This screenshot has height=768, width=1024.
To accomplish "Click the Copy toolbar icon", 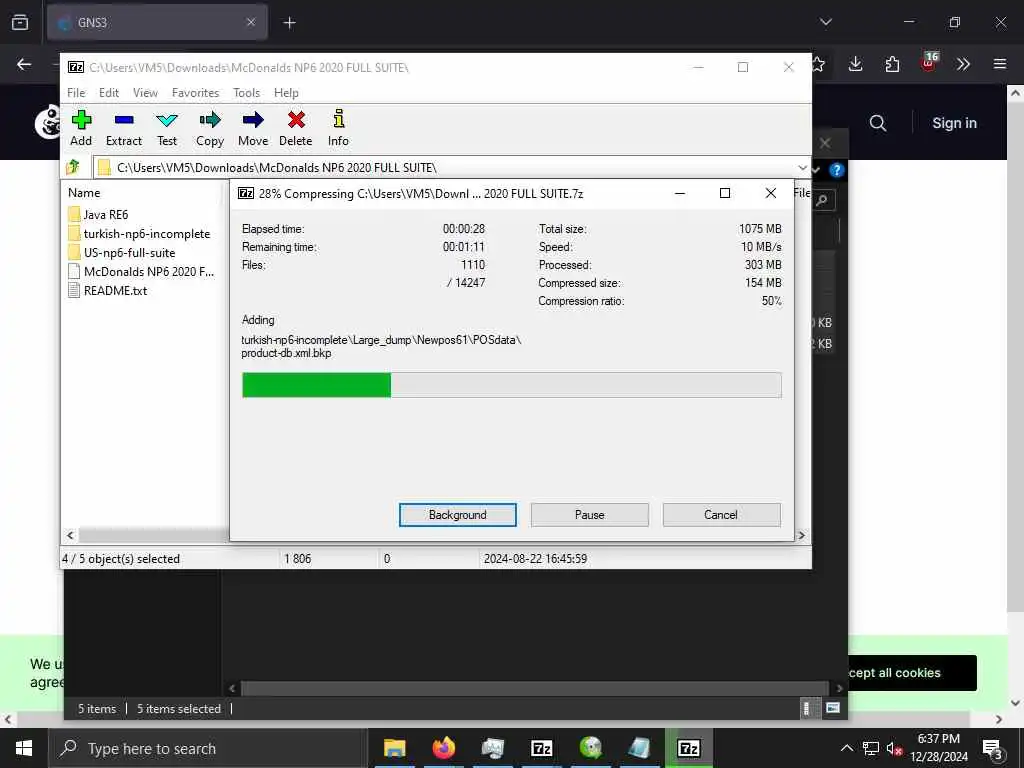I will click(210, 128).
